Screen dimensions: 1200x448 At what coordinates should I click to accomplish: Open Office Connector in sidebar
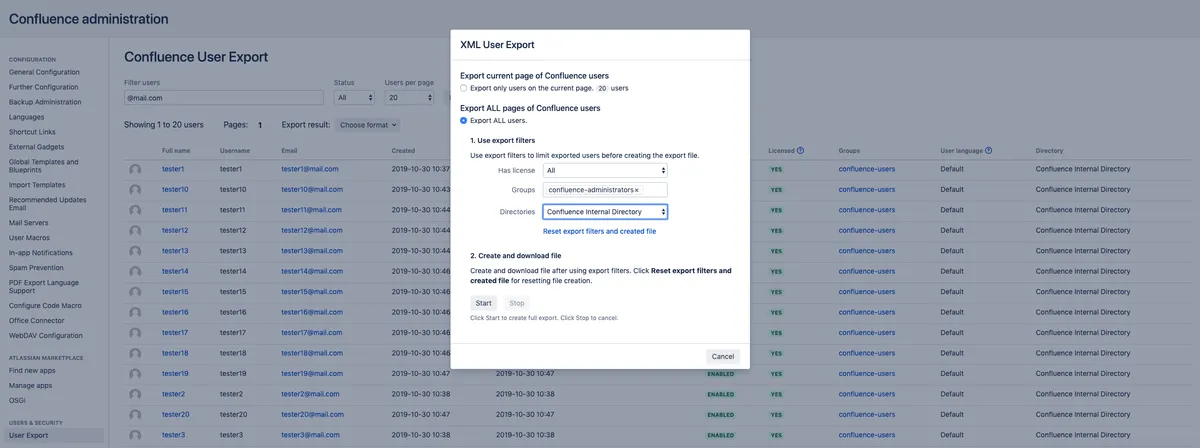pyautogui.click(x=36, y=320)
